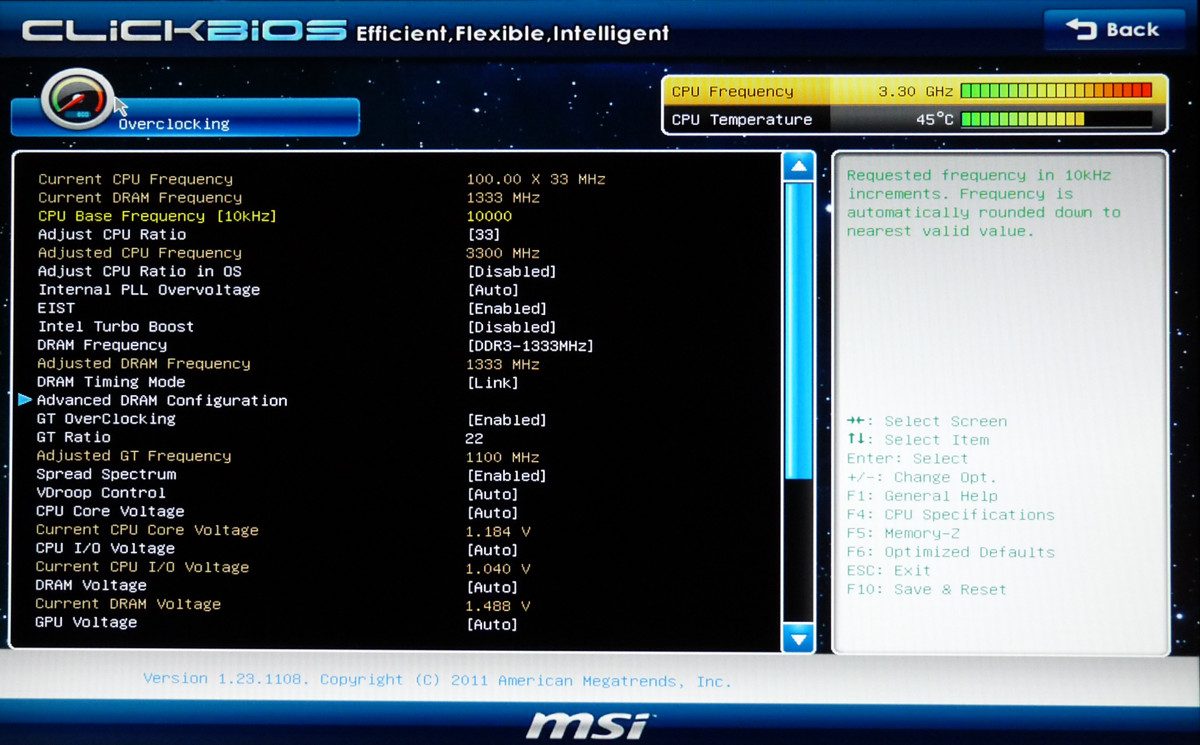Open DRAM Timing Mode [Link] option
This screenshot has width=1200, height=745.
pyautogui.click(x=492, y=383)
